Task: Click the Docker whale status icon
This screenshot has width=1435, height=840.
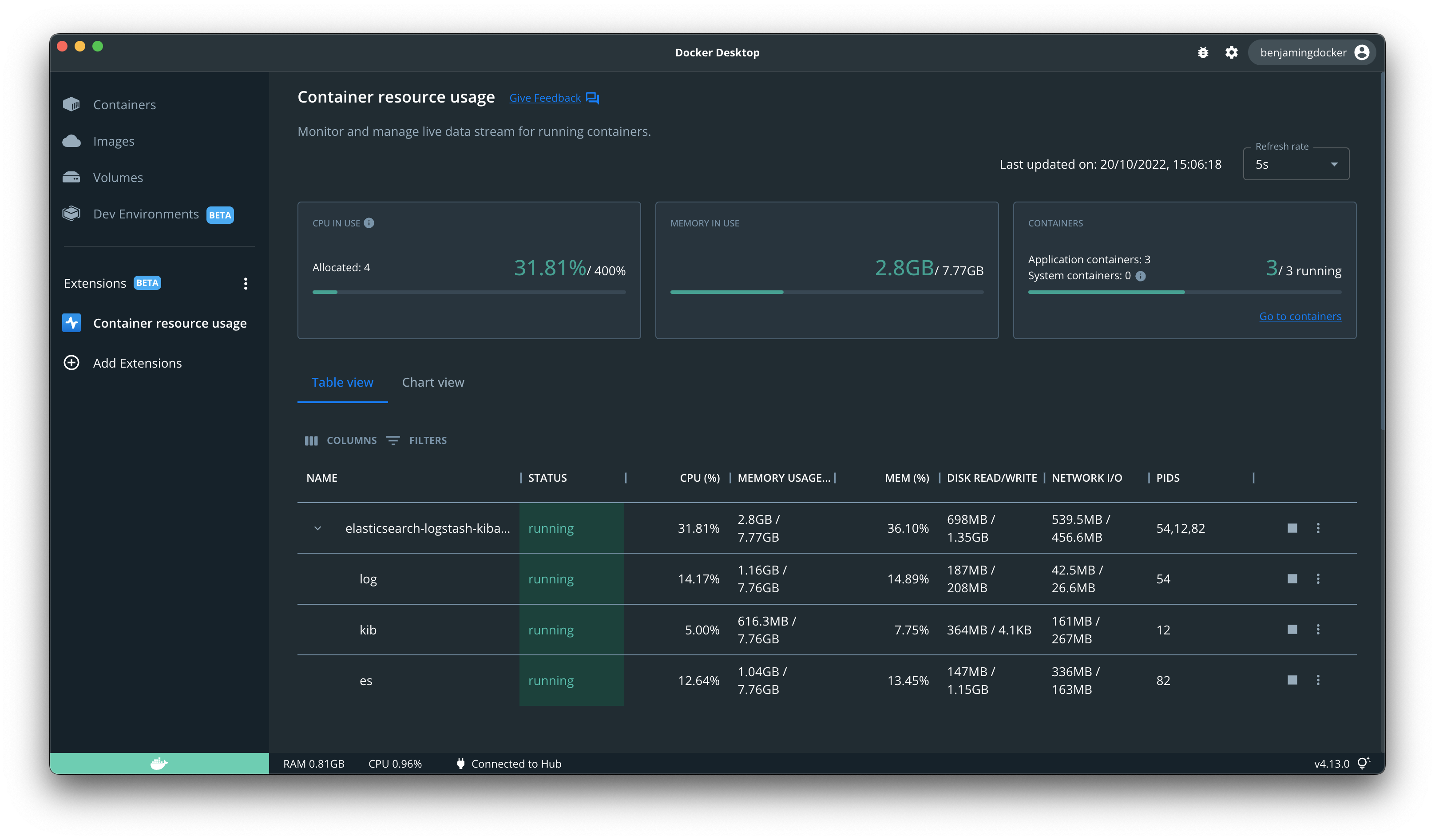Action: (159, 763)
